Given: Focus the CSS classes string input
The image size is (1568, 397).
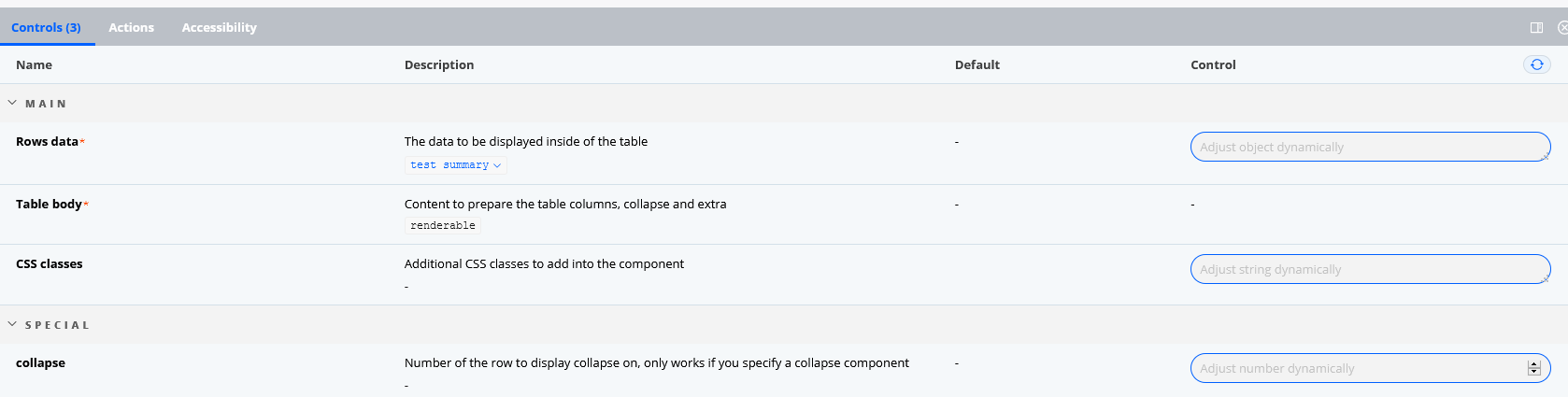Looking at the screenshot, I should (1370, 269).
